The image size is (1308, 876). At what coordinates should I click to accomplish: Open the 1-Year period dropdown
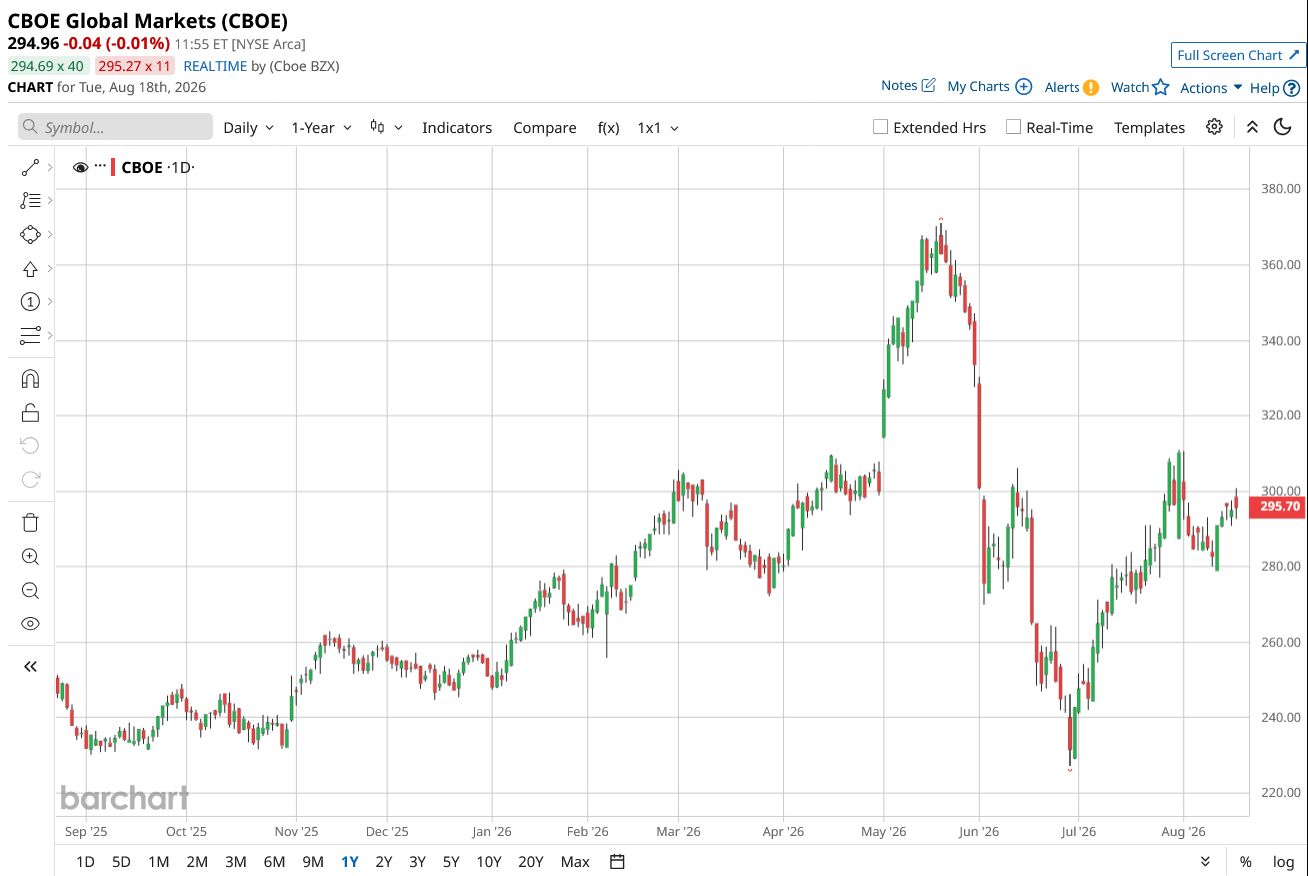click(x=321, y=127)
